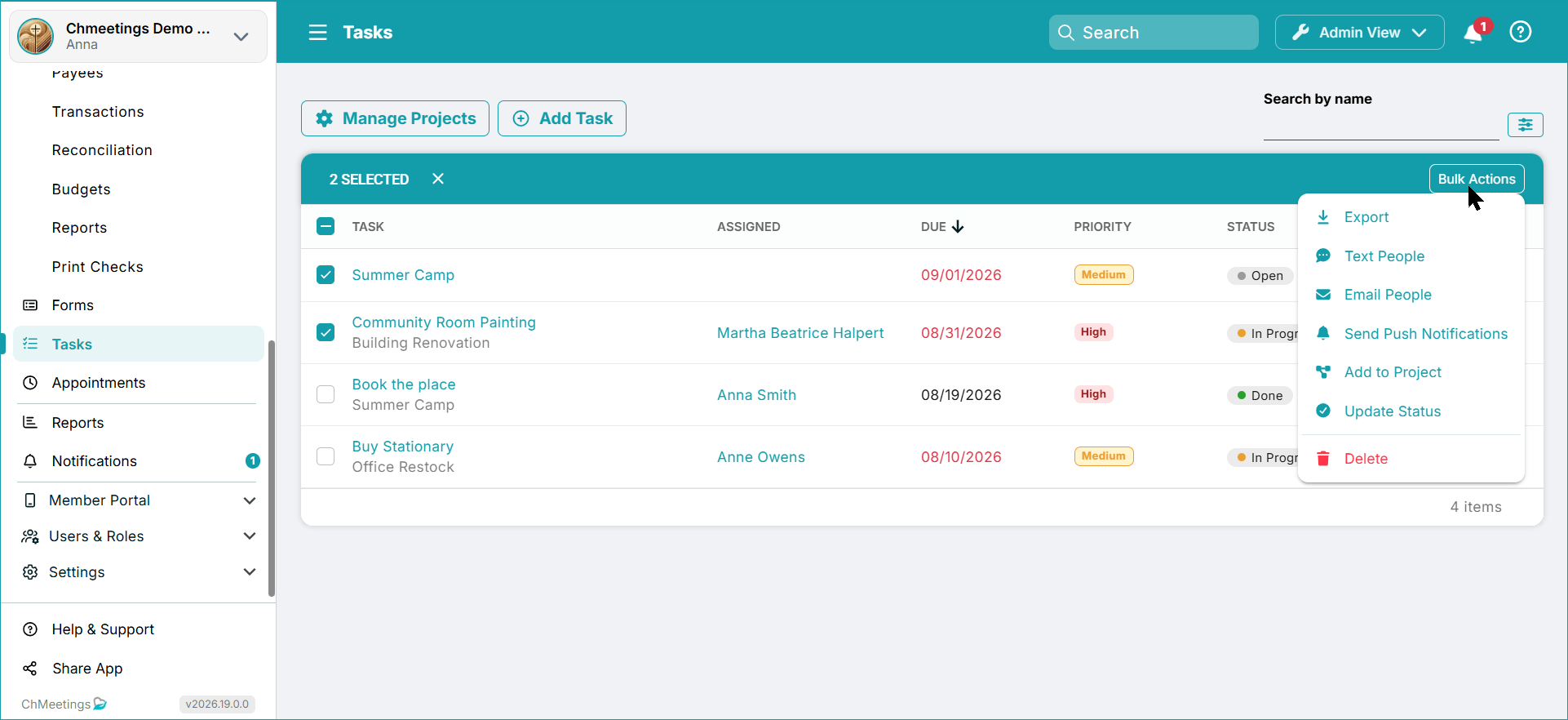Click the Help & Support icon
Viewport: 1568px width, 720px height.
tap(30, 629)
